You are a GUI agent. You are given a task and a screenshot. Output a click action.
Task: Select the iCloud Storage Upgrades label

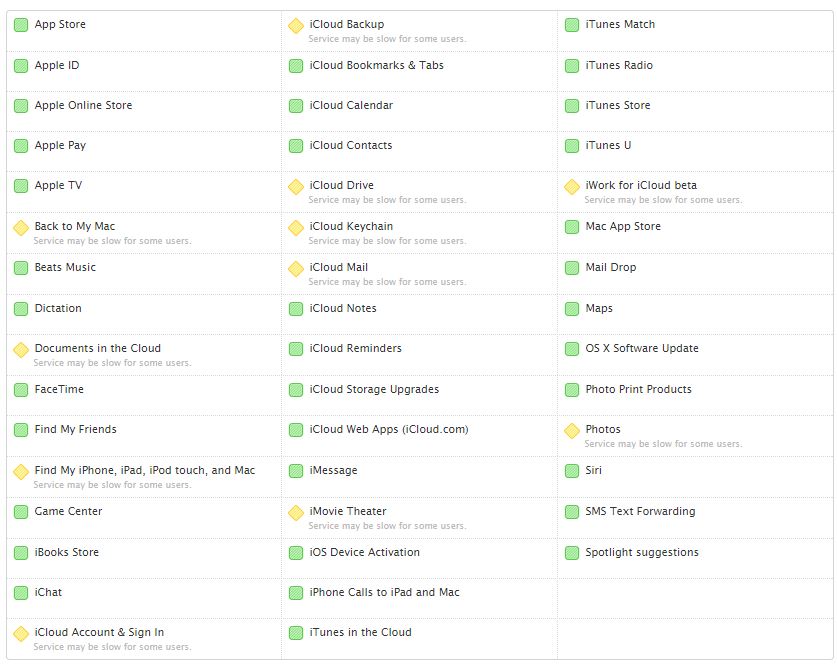(374, 389)
